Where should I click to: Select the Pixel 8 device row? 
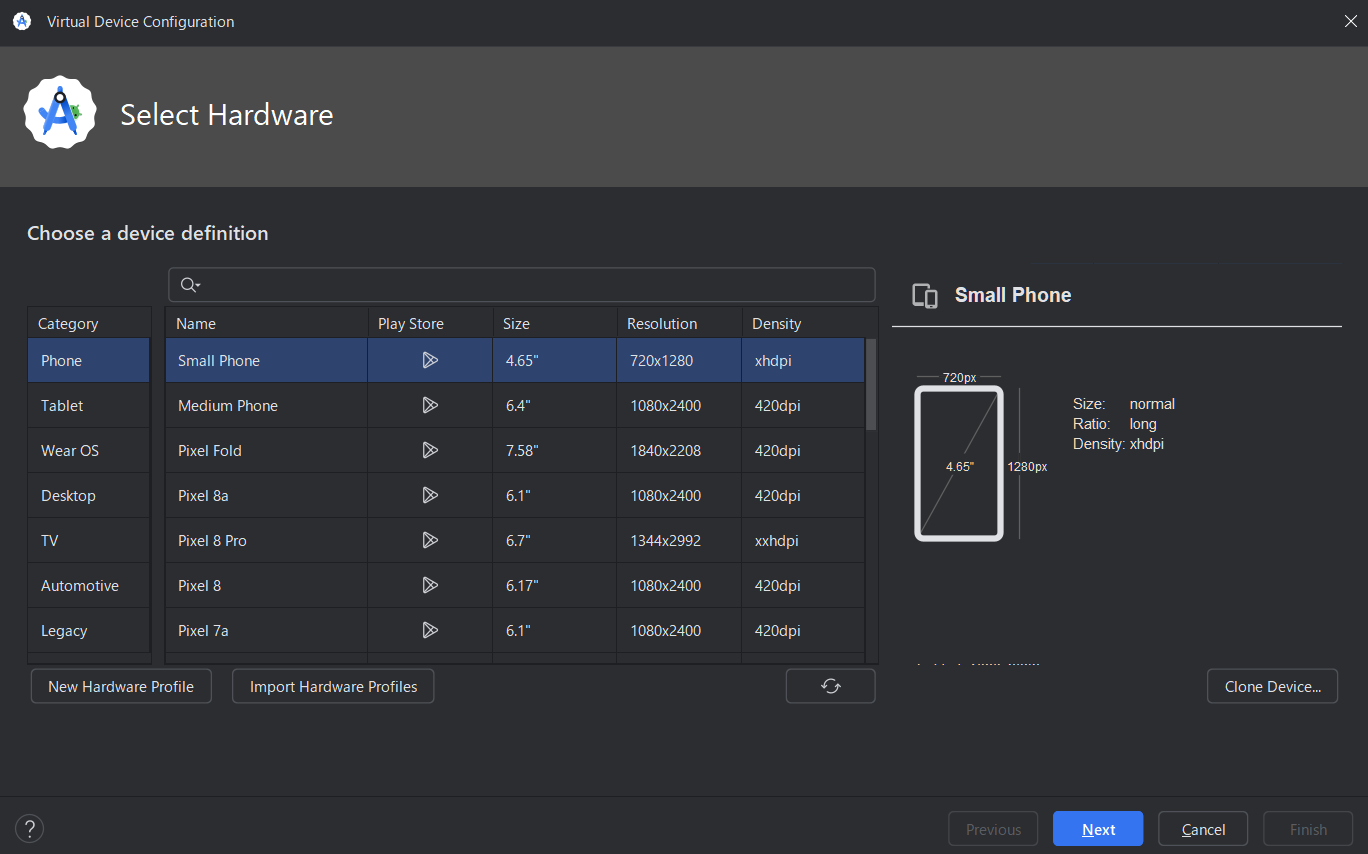265,585
